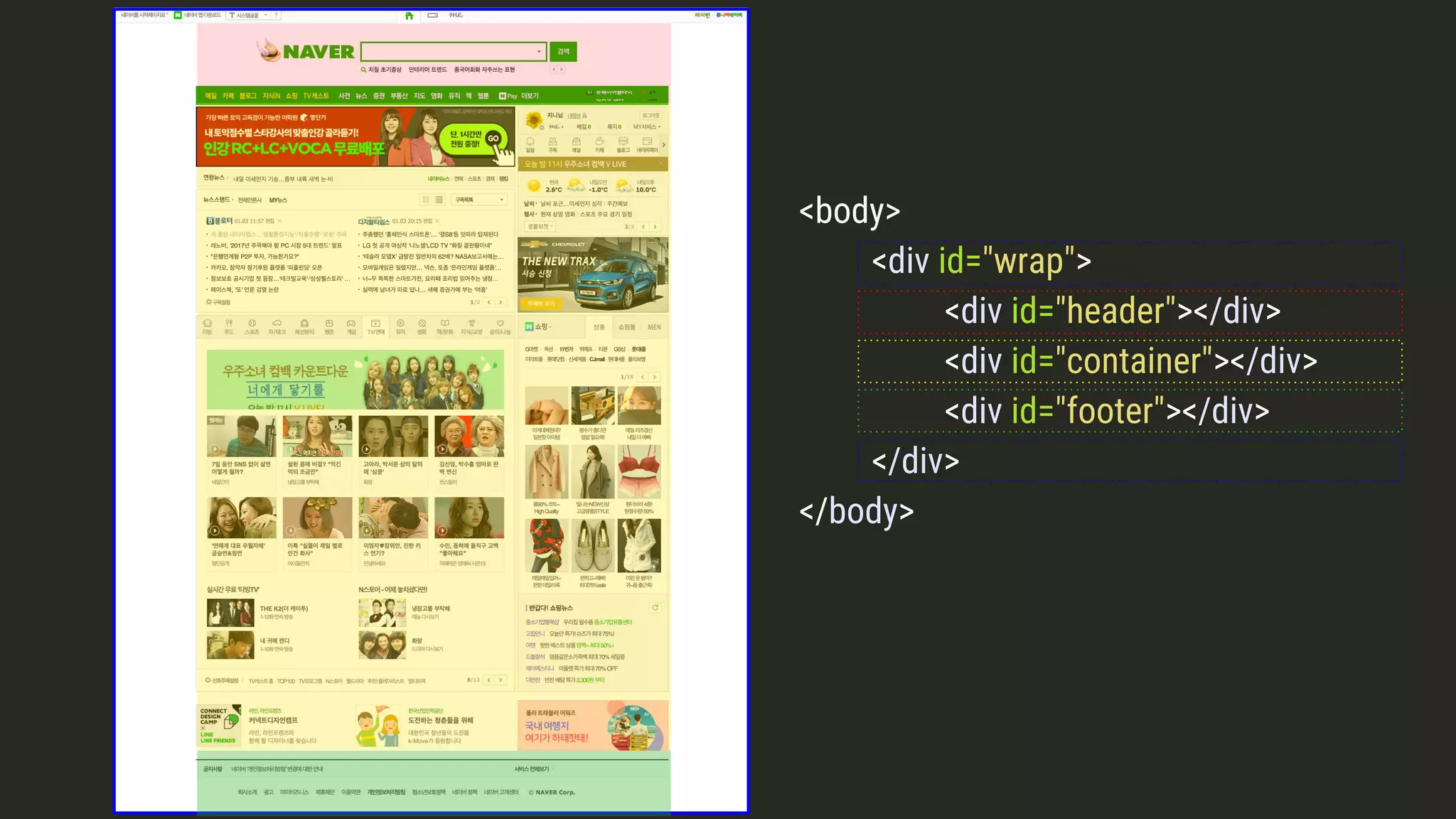This screenshot has height=819, width=1456.
Task: Open 우주소녀 컴백 카운트다운 banner
Action: click(355, 380)
